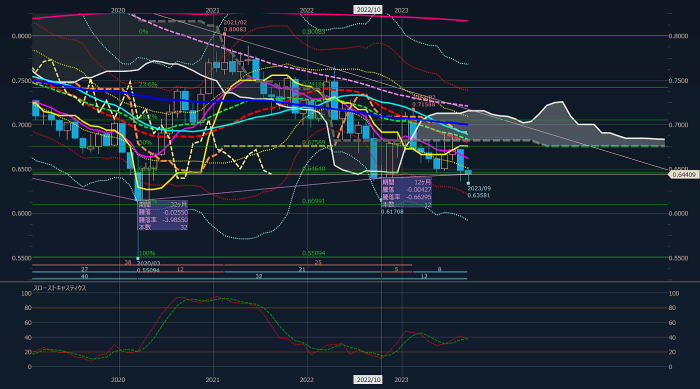
Task: Click the 2023 year label on the upper axis
Action: coord(401,10)
